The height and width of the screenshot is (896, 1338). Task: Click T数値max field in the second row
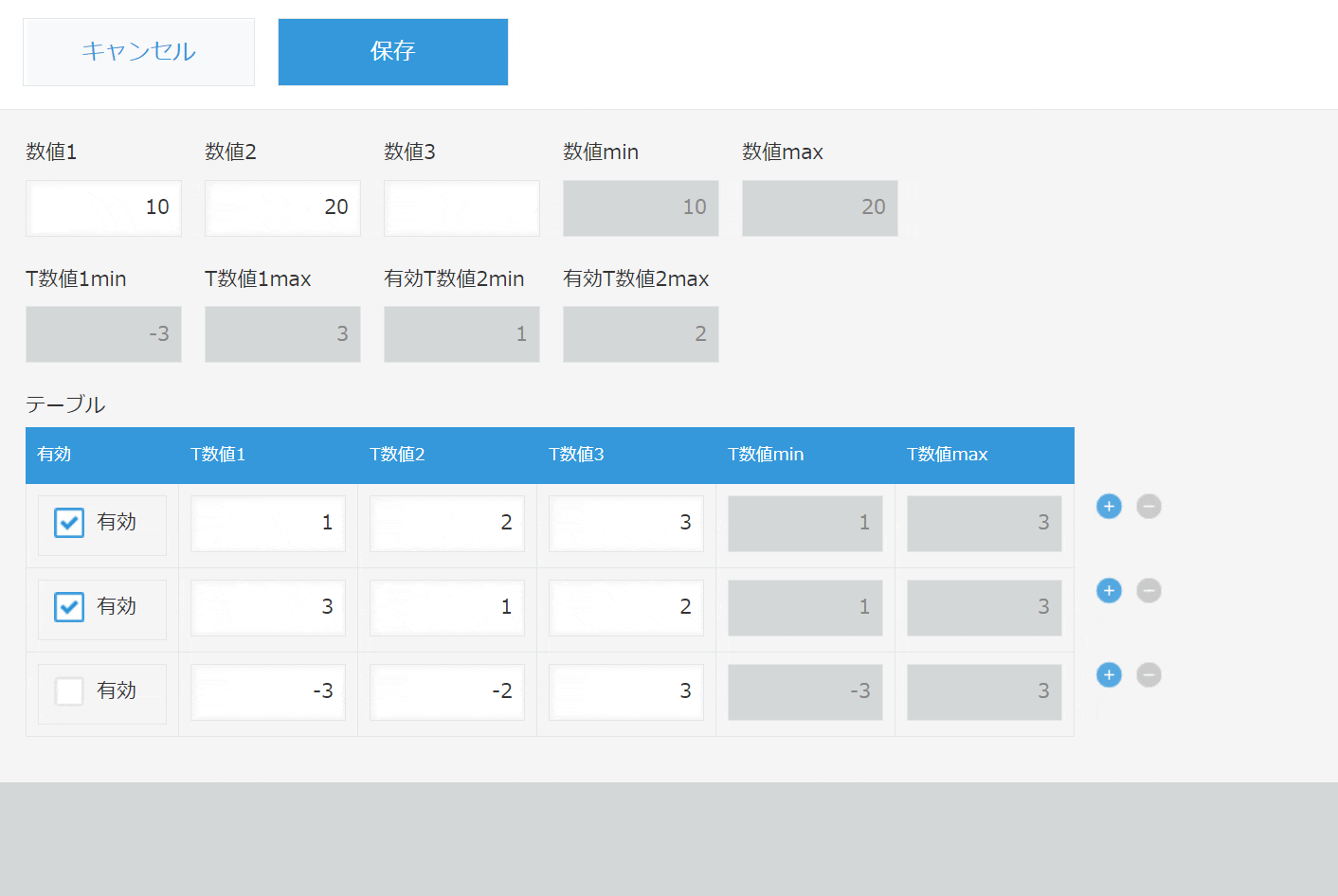tap(985, 608)
